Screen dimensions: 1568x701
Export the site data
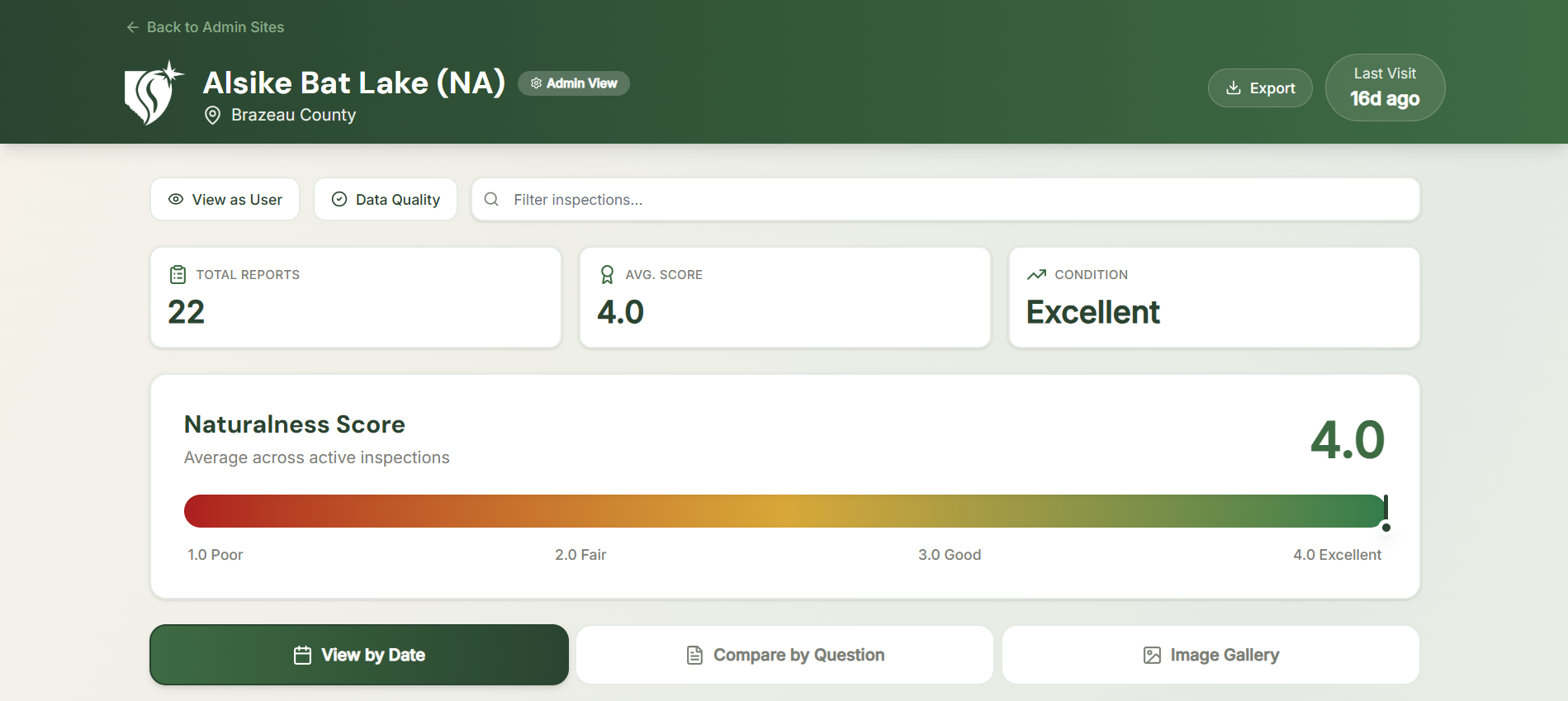[x=1260, y=88]
